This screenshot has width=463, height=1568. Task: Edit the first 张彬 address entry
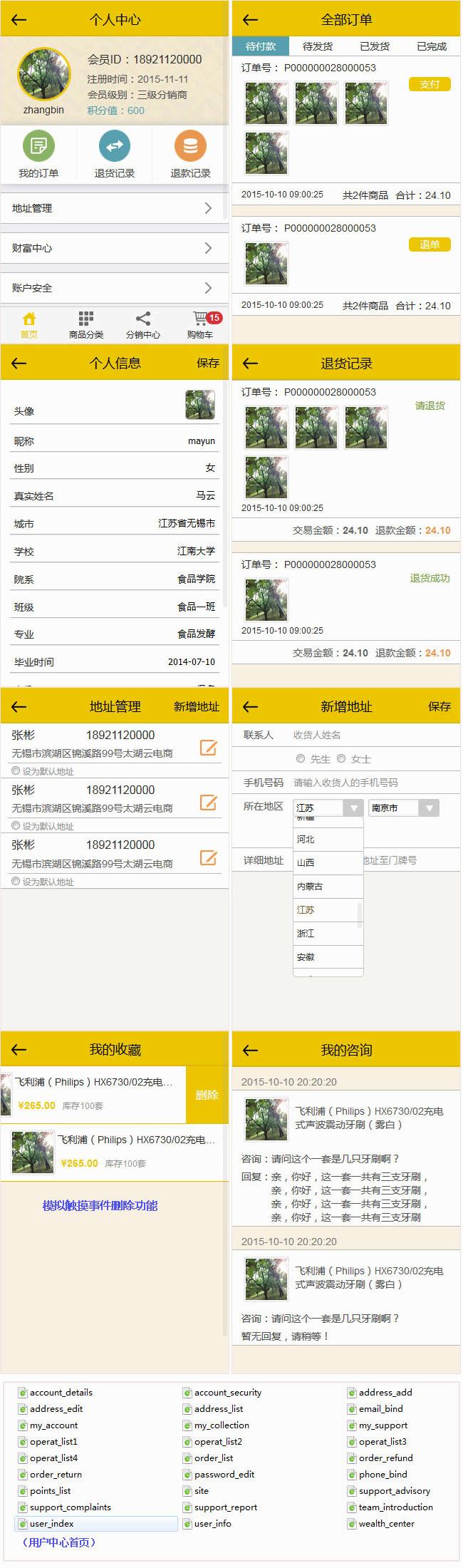point(208,748)
